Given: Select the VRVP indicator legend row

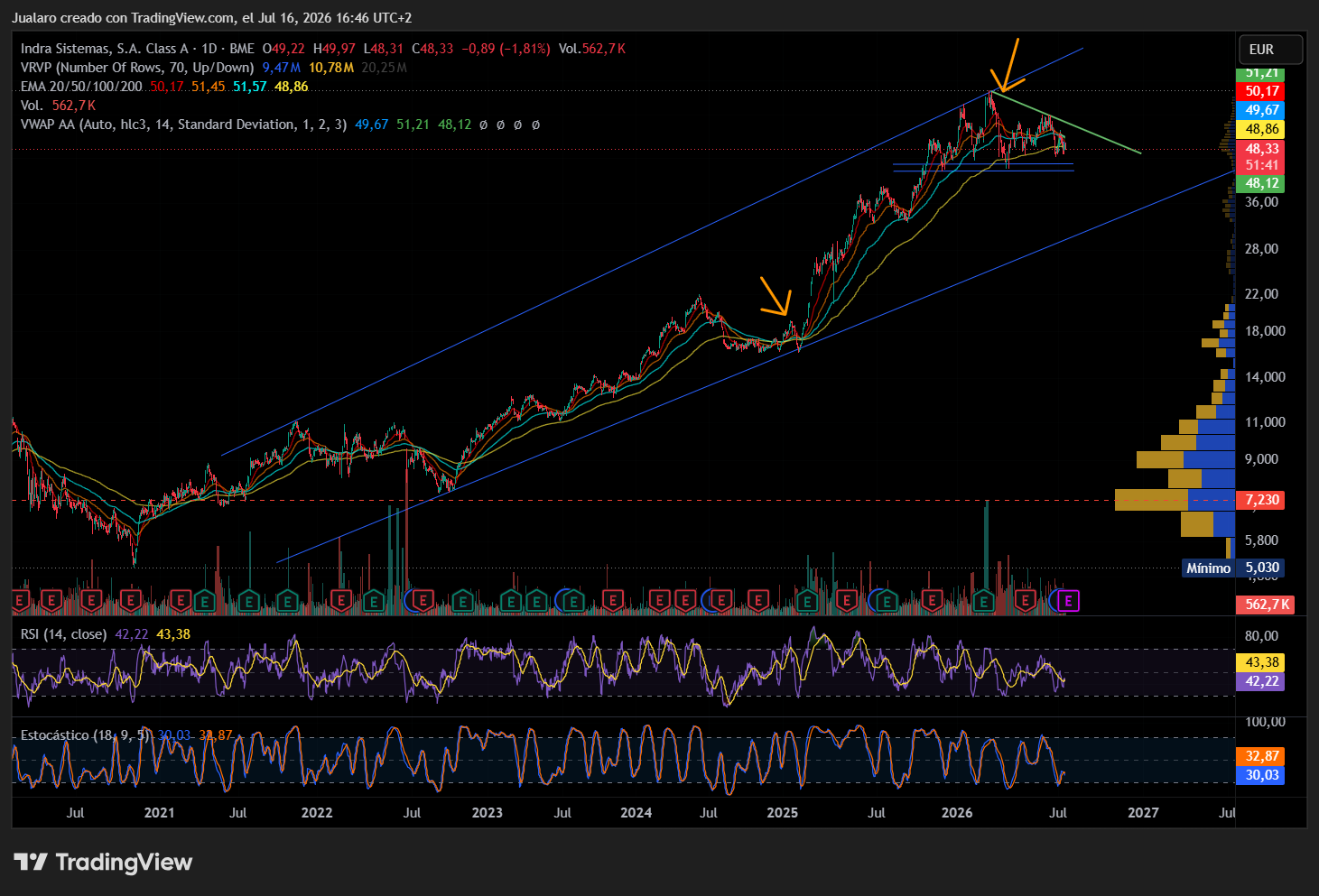Looking at the screenshot, I should [x=214, y=68].
